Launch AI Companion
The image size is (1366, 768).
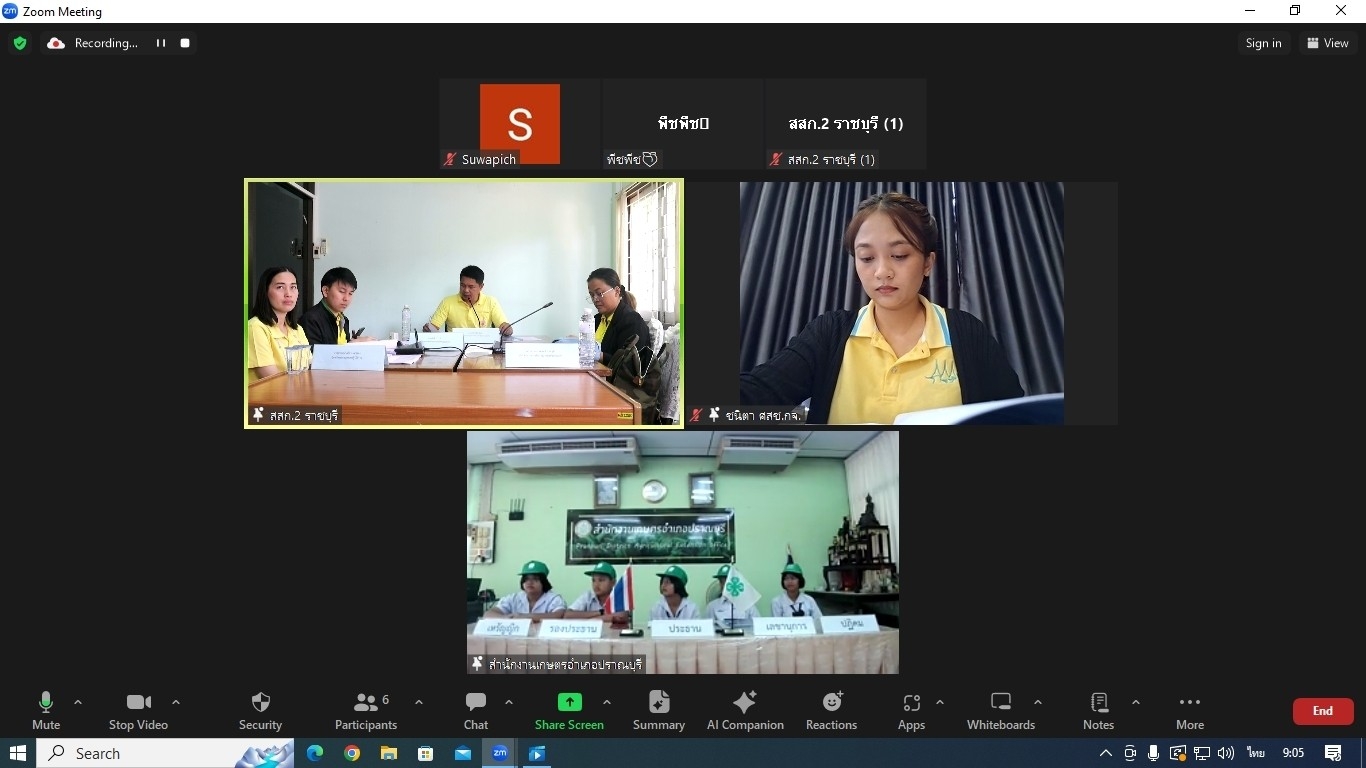point(745,710)
